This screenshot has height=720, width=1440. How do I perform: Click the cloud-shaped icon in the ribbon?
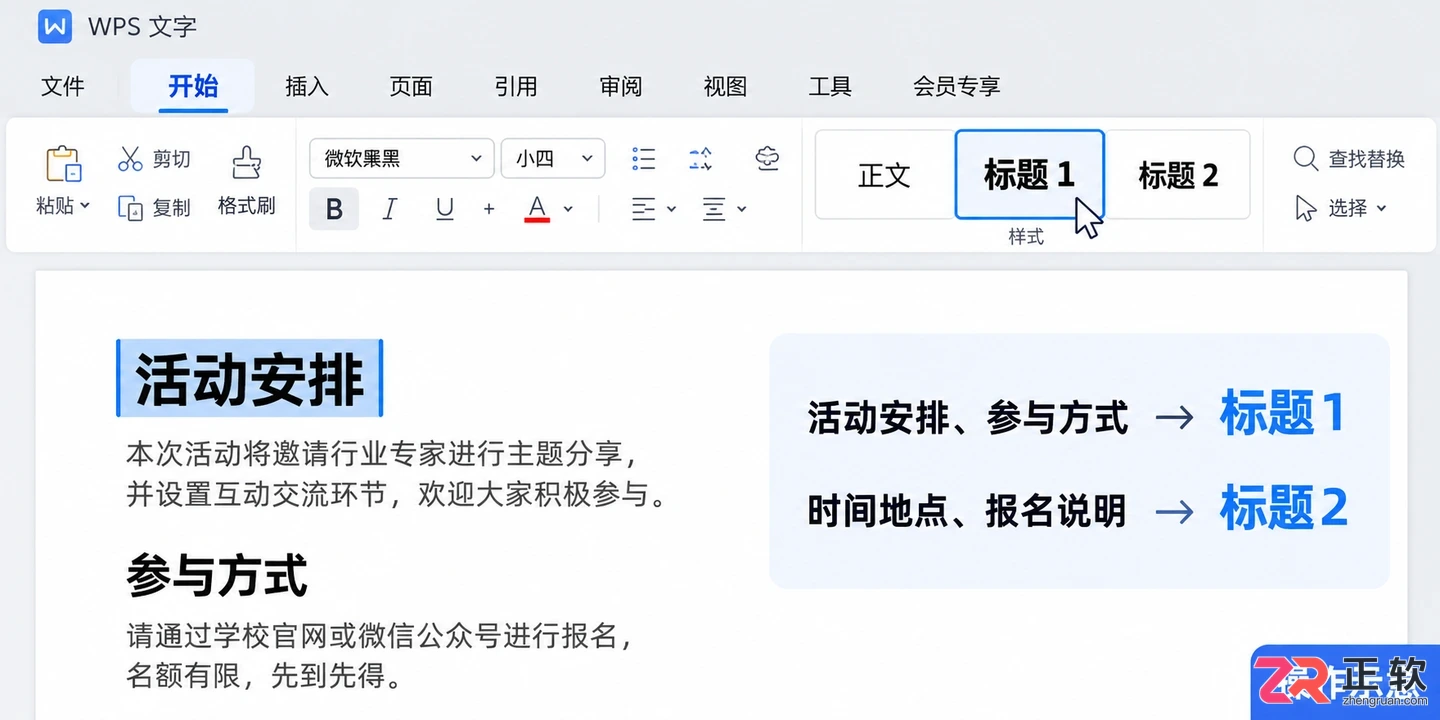click(768, 158)
